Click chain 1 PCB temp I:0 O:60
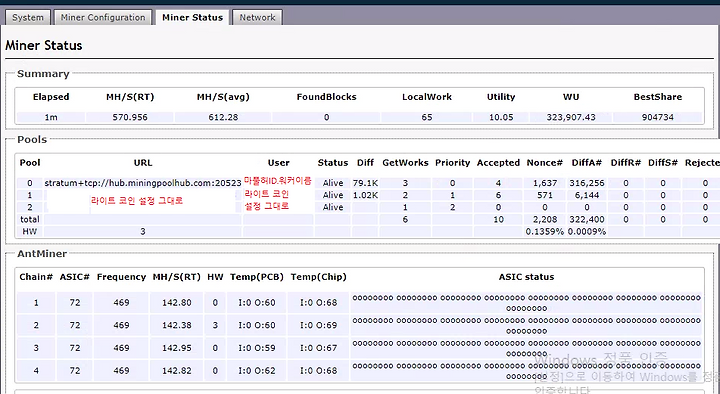 point(257,303)
